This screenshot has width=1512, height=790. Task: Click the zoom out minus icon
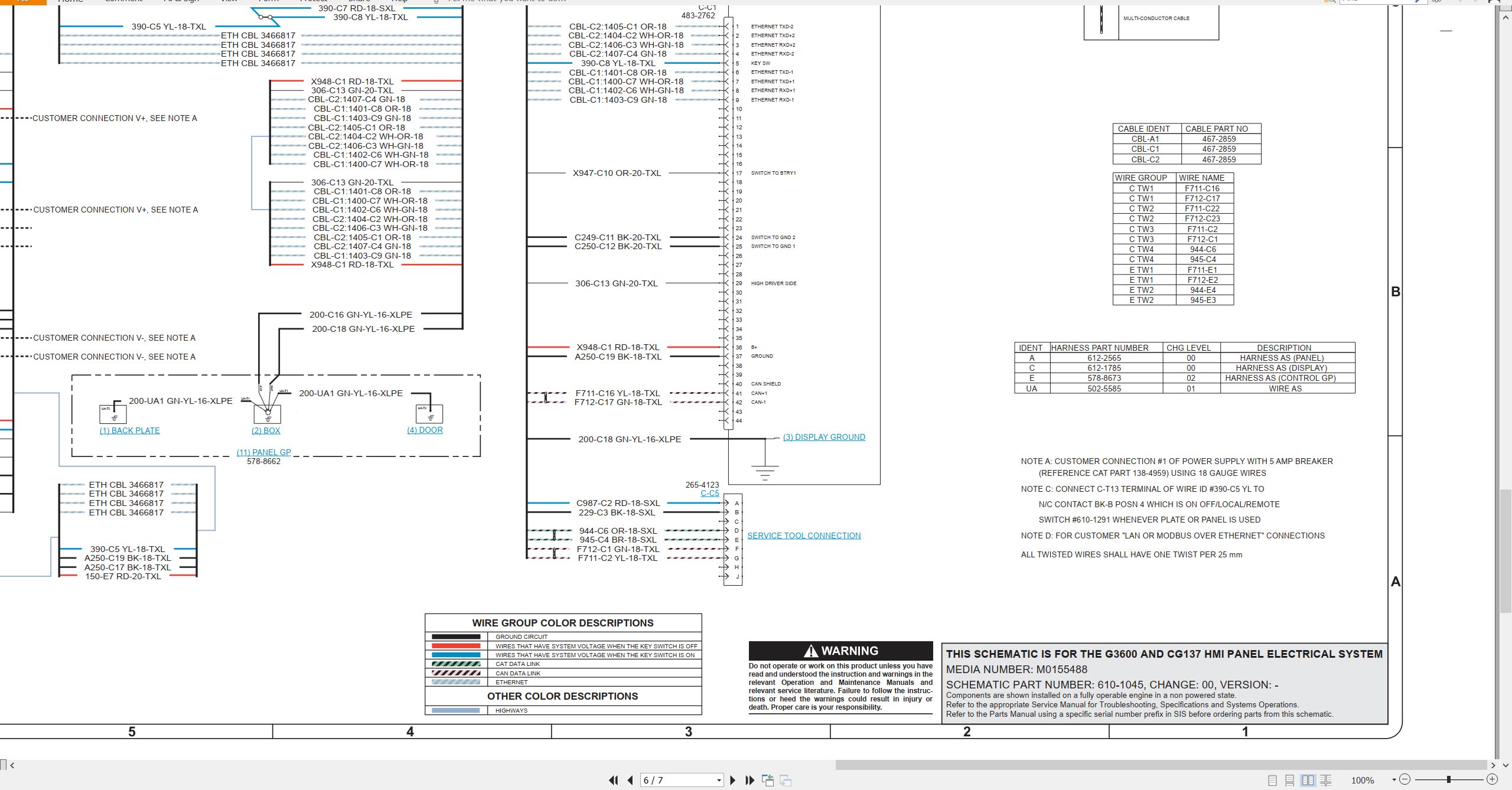click(1405, 779)
